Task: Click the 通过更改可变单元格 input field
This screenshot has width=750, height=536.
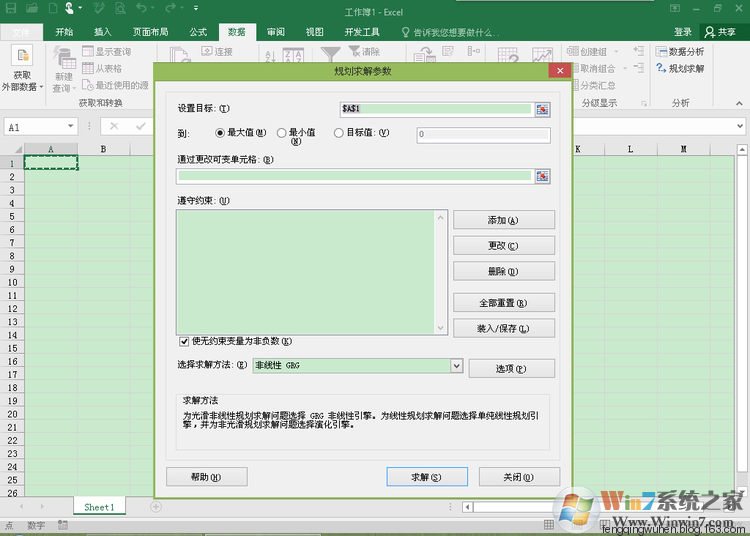Action: tap(354, 176)
